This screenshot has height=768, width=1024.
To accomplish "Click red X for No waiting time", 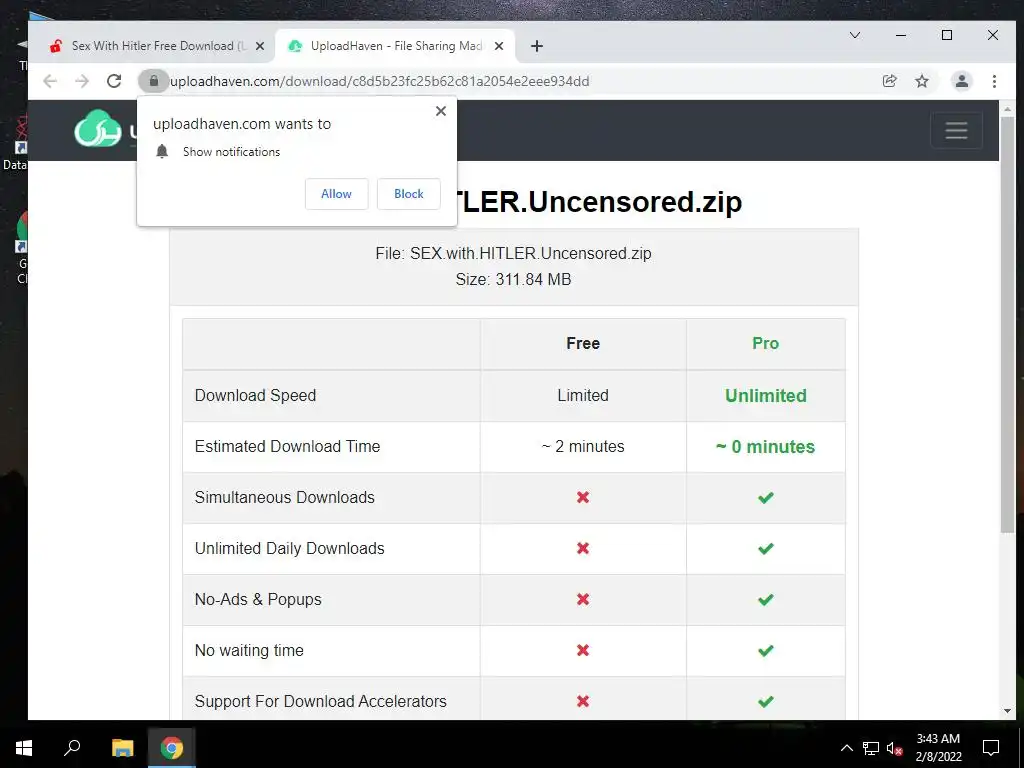I will click(x=583, y=650).
